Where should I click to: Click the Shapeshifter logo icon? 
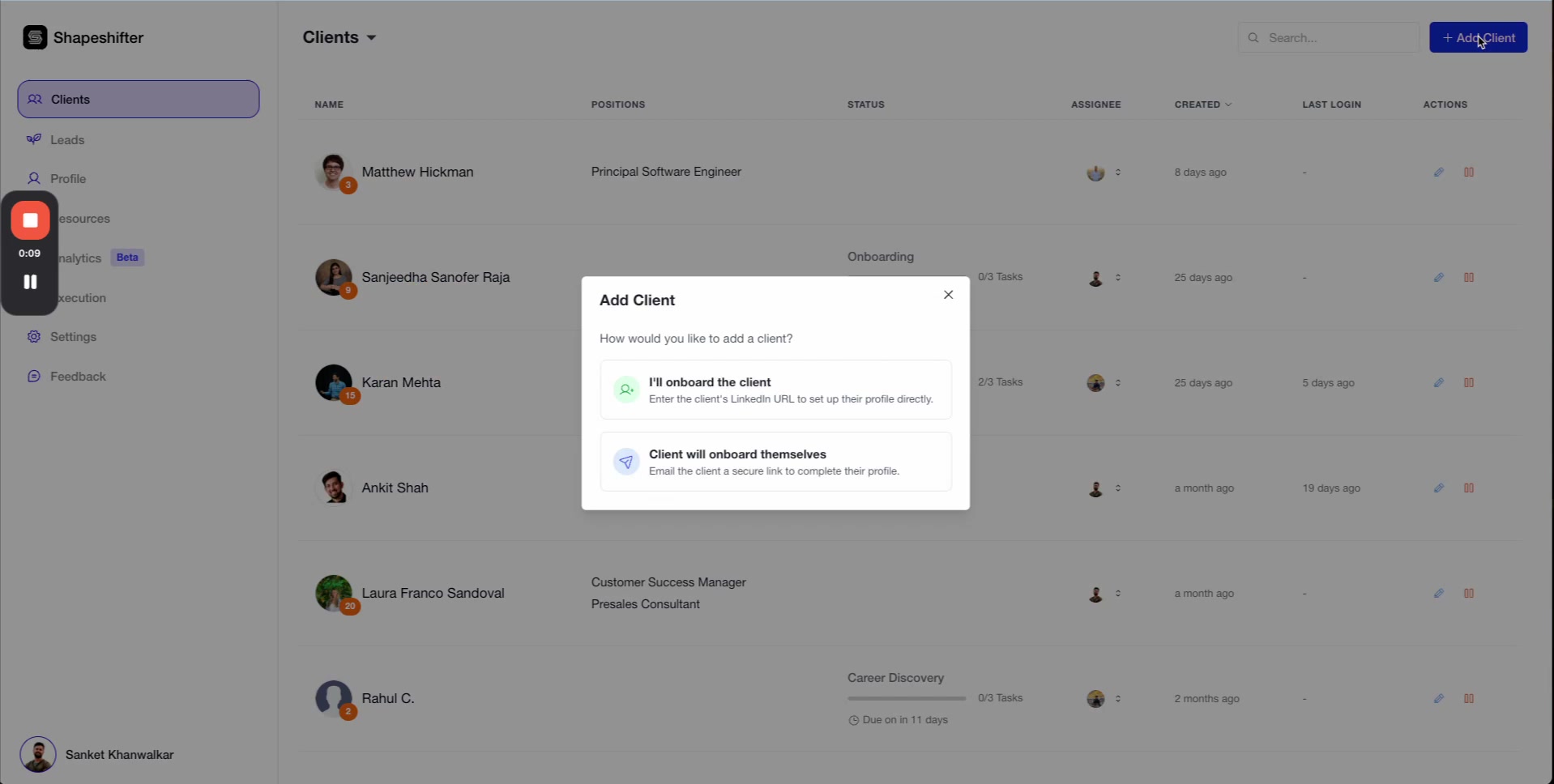pyautogui.click(x=35, y=37)
